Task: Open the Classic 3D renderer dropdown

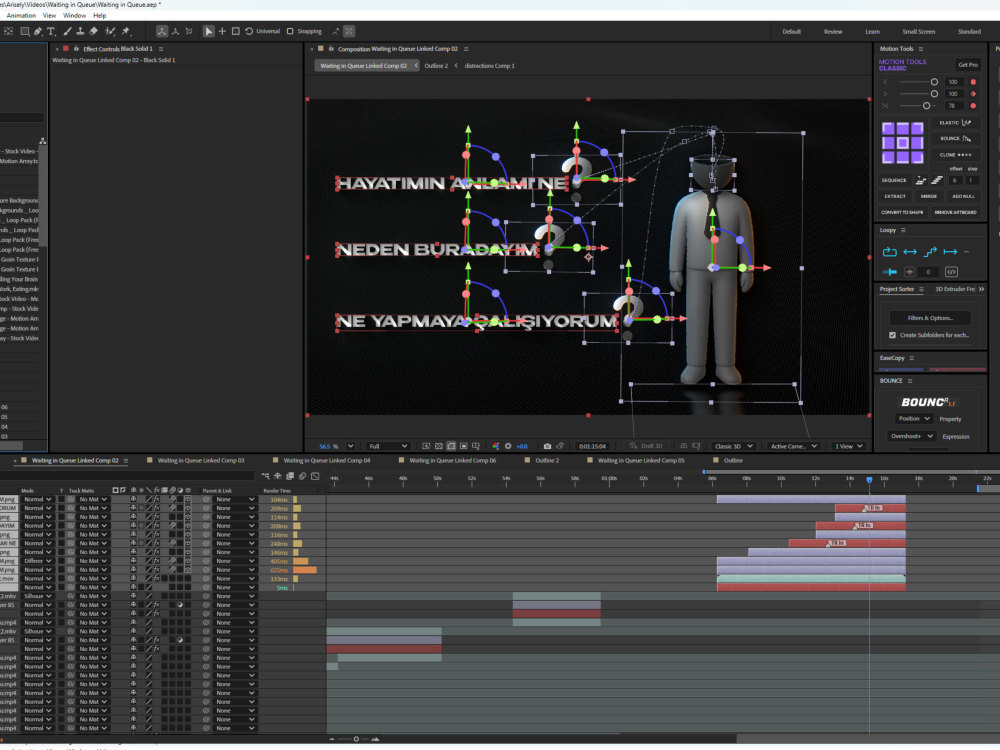Action: pyautogui.click(x=733, y=446)
